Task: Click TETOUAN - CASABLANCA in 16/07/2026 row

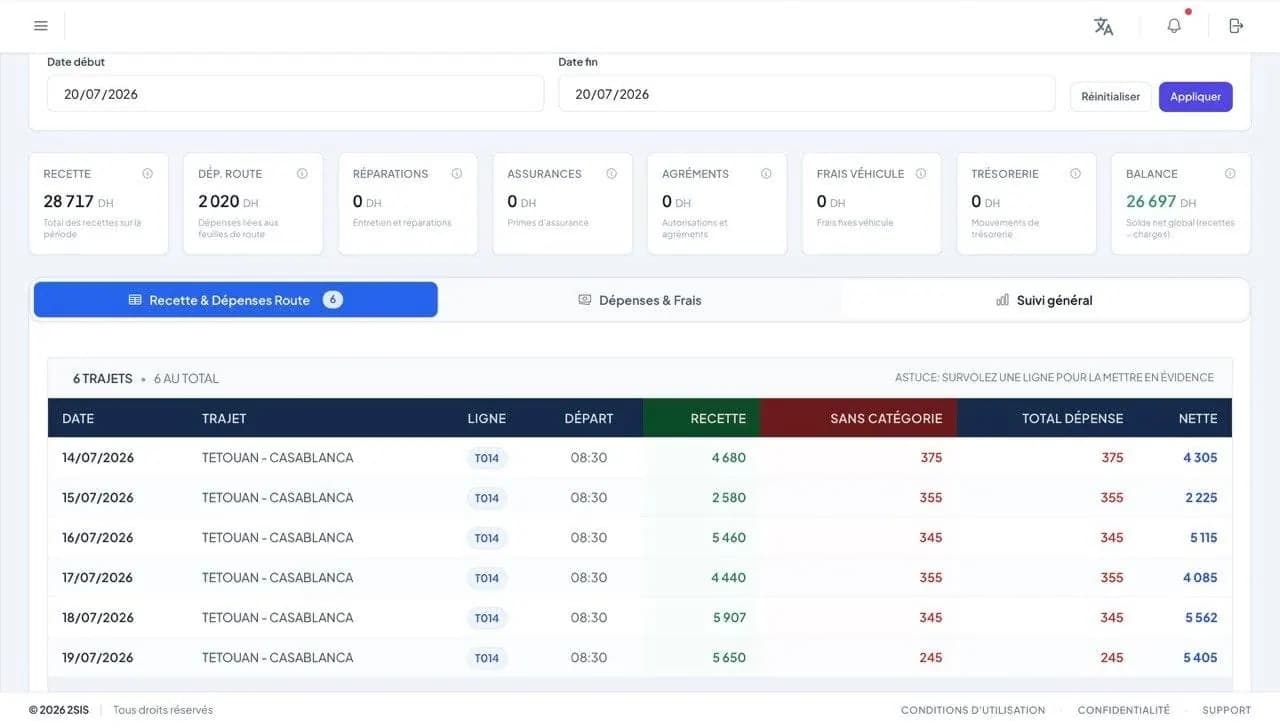Action: pos(277,538)
